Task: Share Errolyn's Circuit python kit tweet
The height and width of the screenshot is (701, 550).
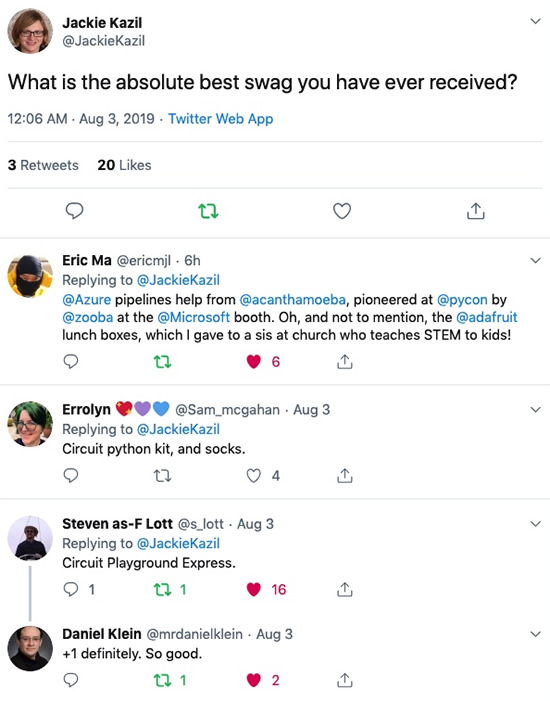Action: [x=344, y=476]
